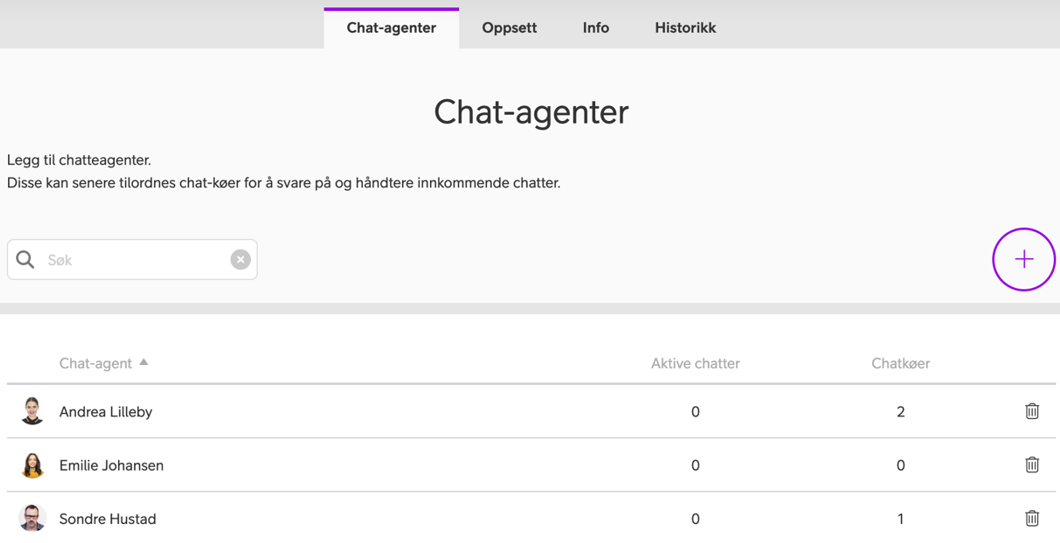Sort by the Aktive chatter column

tap(695, 363)
